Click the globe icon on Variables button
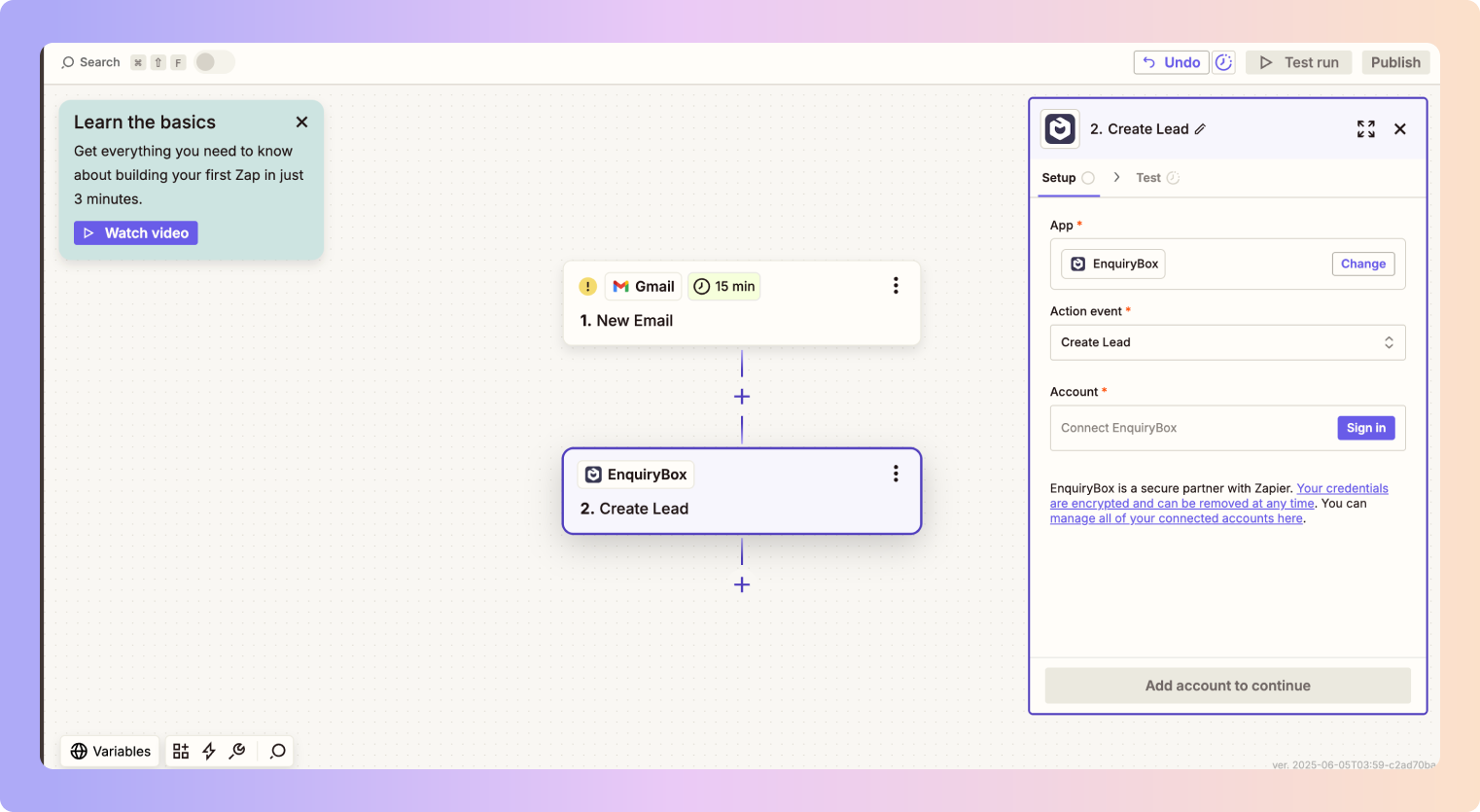Image resolution: width=1480 pixels, height=812 pixels. [79, 751]
